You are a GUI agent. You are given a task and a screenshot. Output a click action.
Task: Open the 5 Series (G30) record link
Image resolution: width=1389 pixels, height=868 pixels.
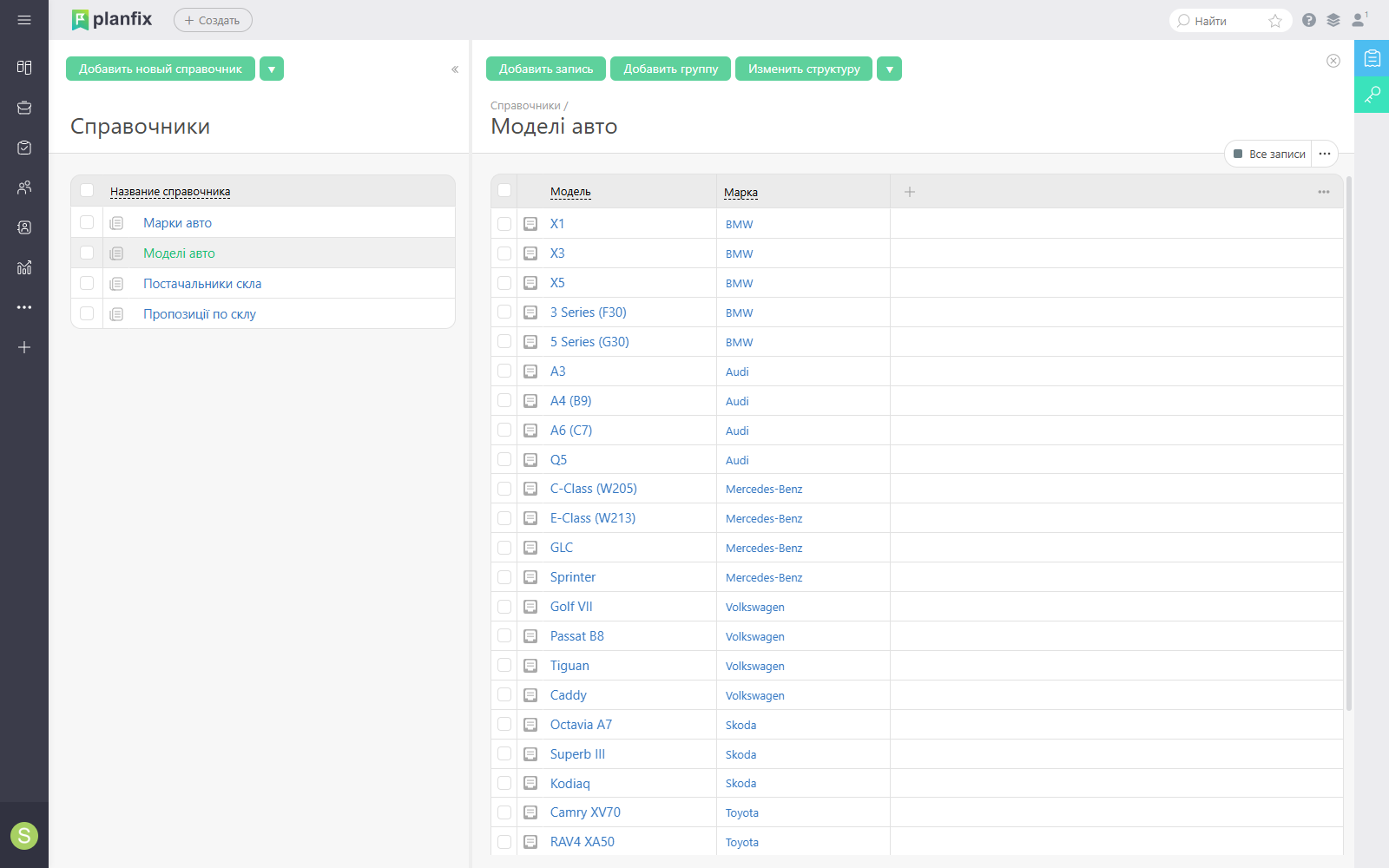click(x=589, y=342)
